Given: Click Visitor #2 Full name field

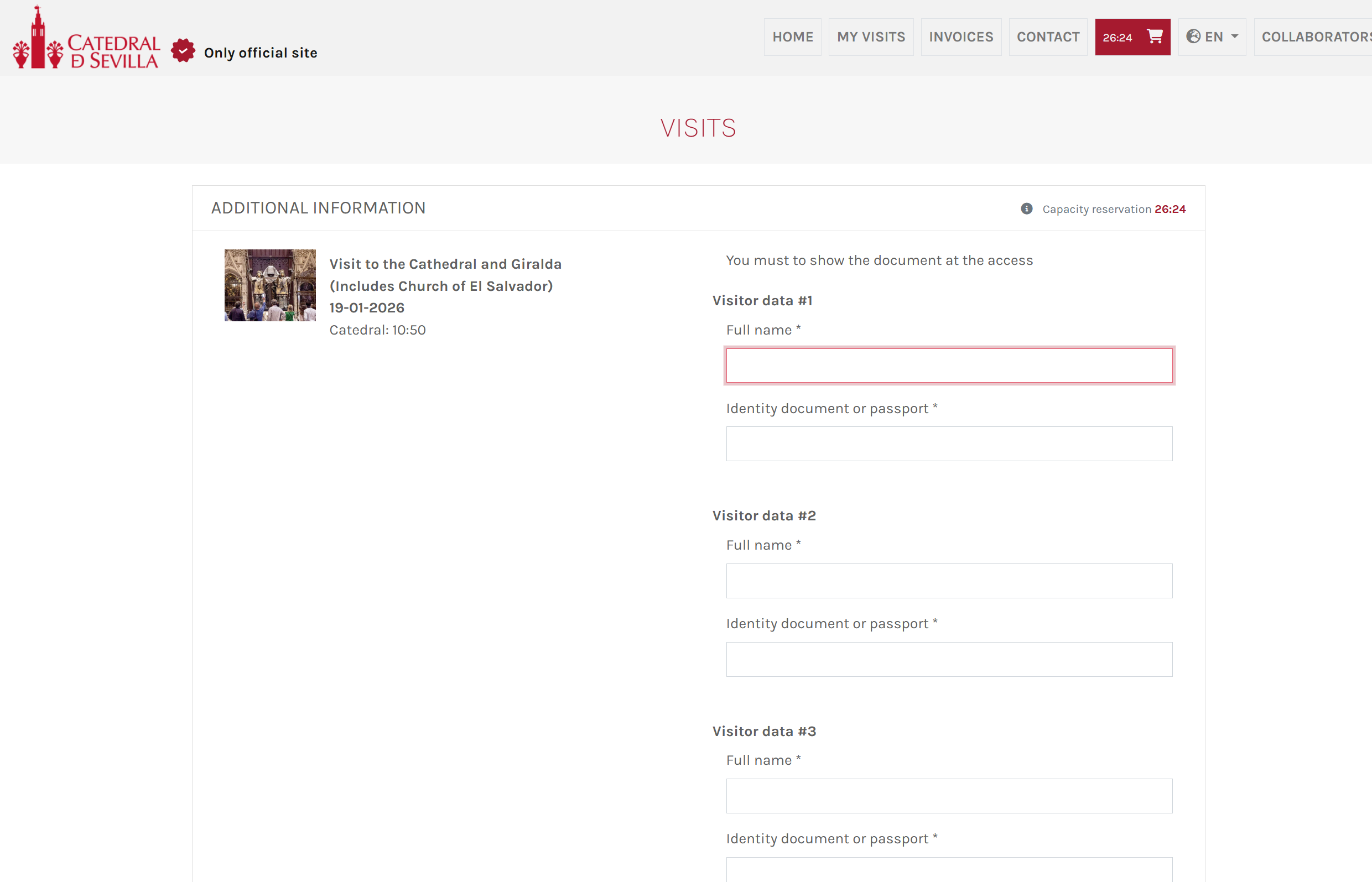Looking at the screenshot, I should (x=949, y=581).
